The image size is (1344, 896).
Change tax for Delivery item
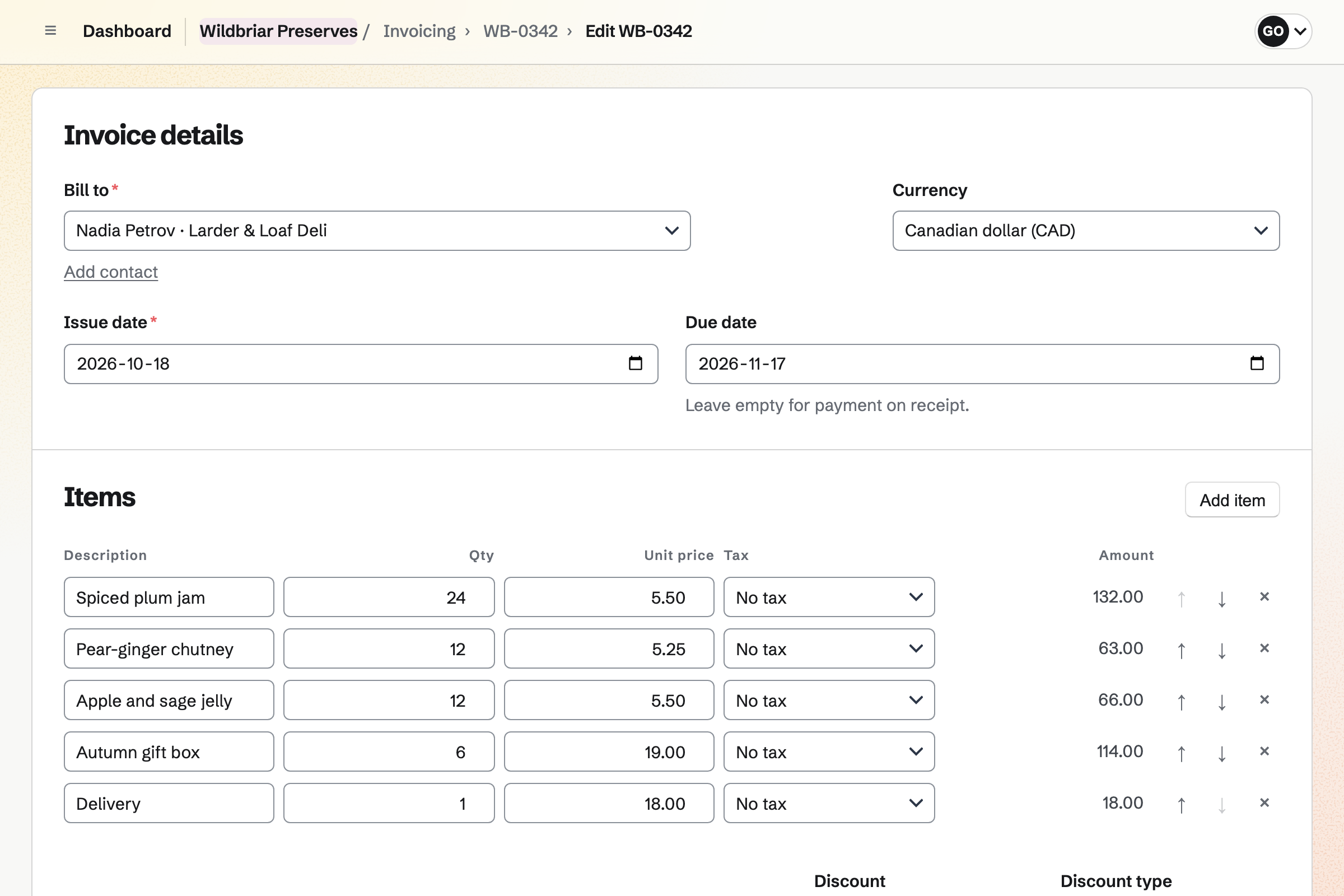click(829, 803)
